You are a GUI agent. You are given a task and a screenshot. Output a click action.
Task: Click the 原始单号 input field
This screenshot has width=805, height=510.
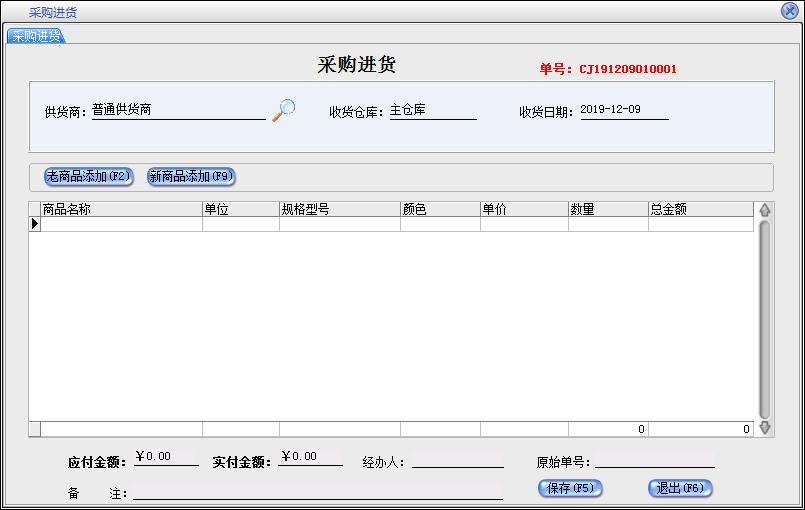(655, 460)
